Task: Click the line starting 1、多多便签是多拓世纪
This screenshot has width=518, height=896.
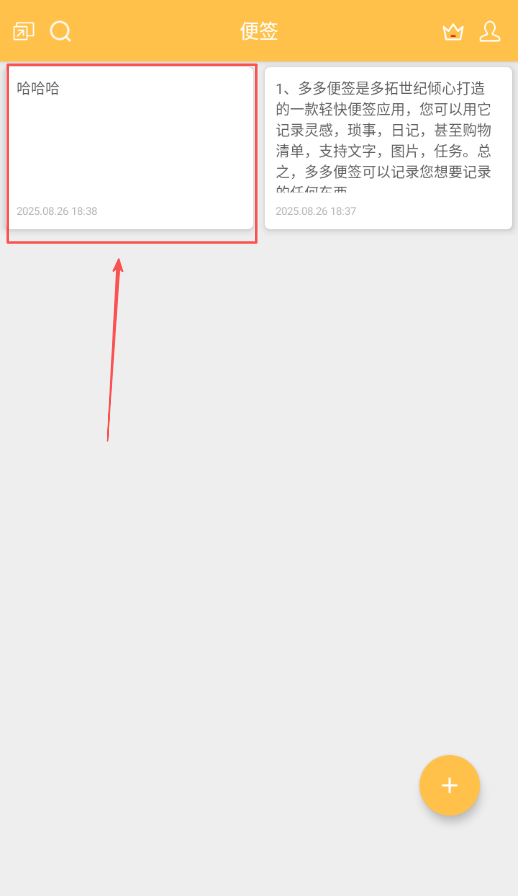Action: (x=380, y=88)
